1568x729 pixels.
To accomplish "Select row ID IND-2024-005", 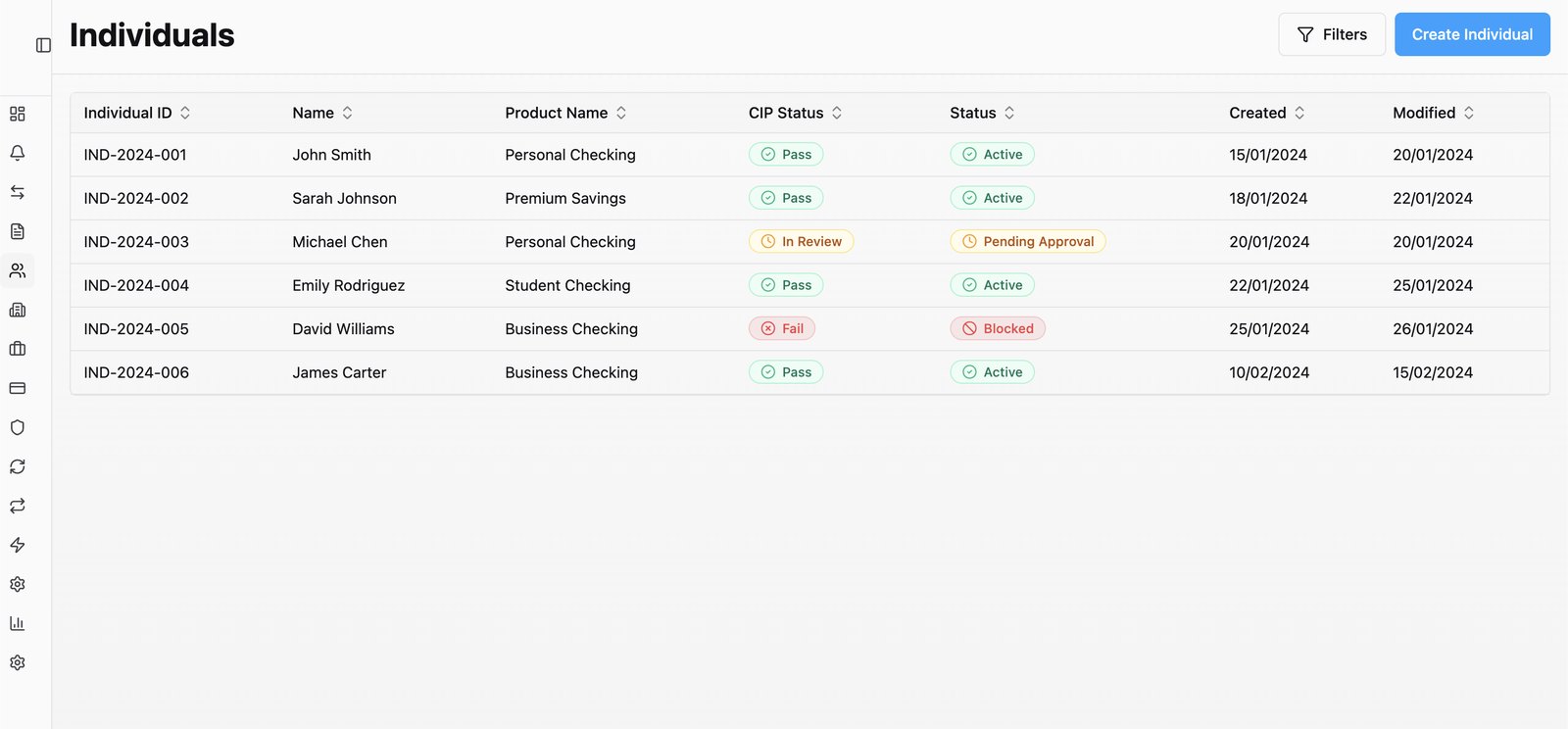I will pos(136,329).
